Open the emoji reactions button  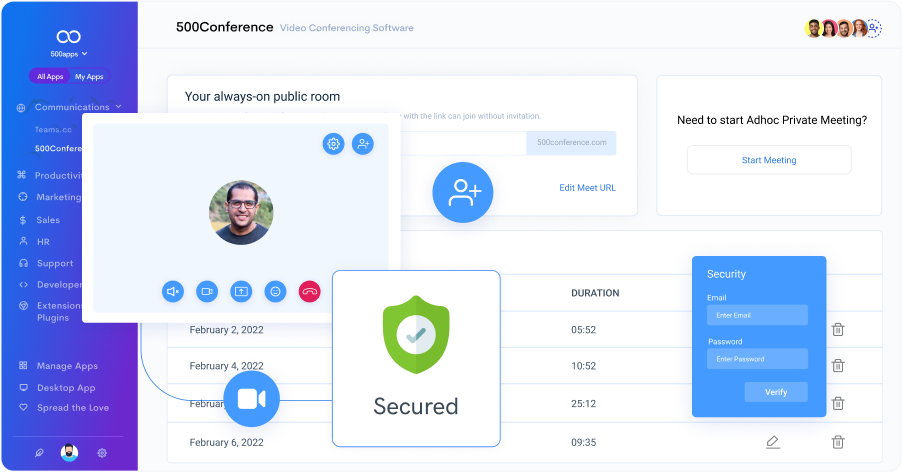(x=275, y=291)
